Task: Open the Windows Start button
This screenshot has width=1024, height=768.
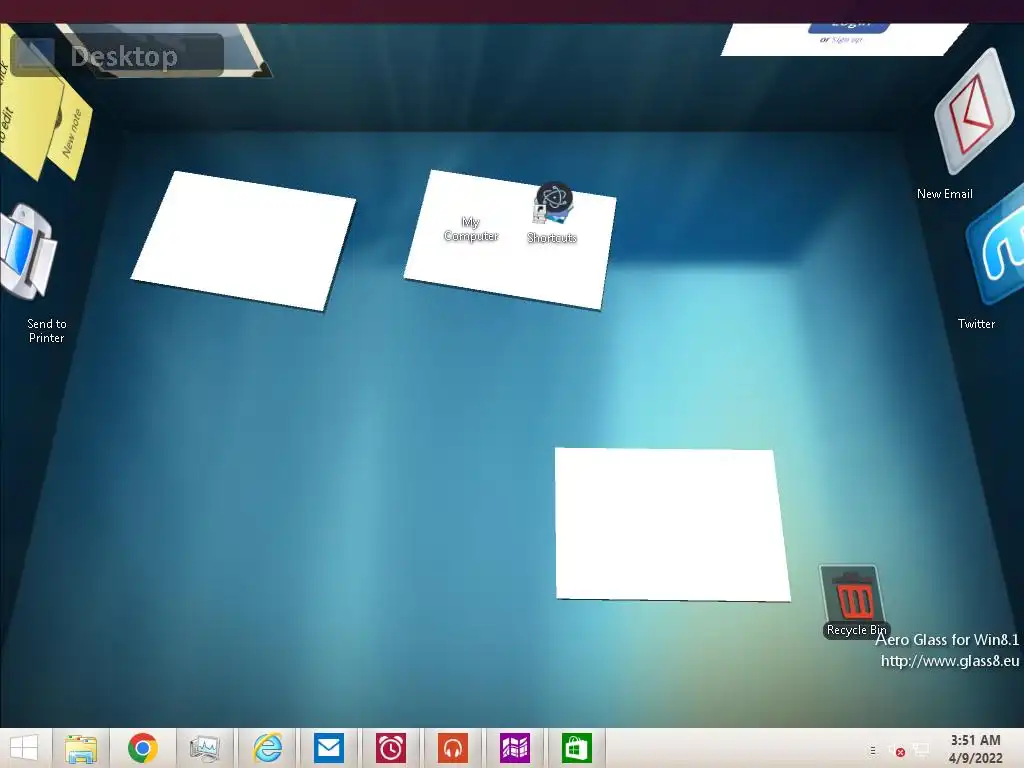Action: point(24,748)
